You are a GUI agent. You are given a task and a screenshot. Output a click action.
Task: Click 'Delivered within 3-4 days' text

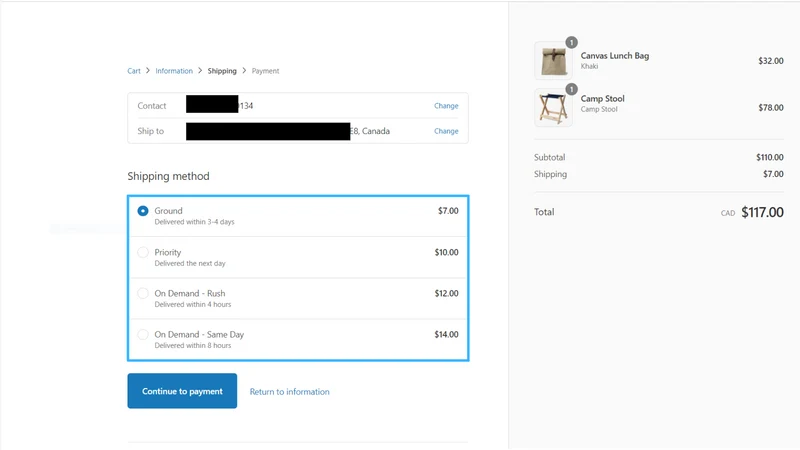click(194, 222)
